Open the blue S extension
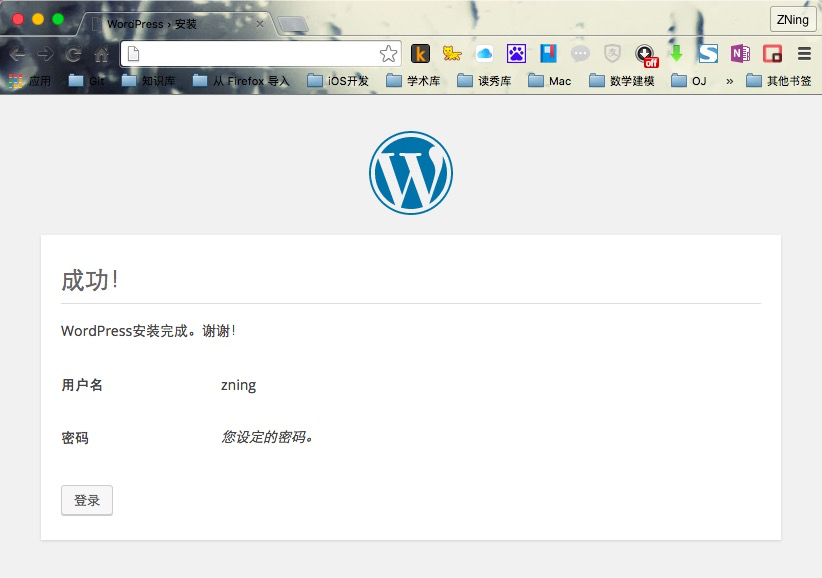The image size is (822, 578). 708,53
